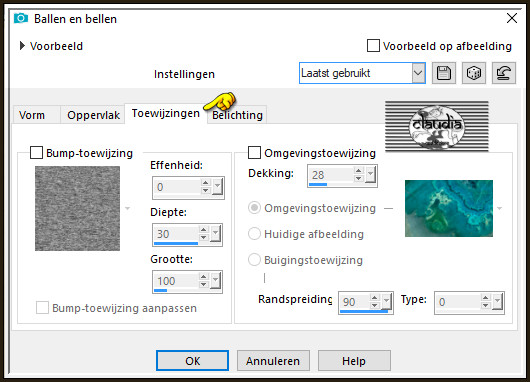This screenshot has width=530, height=382.
Task: Click the Grootte value field showing 100
Action: pos(176,281)
